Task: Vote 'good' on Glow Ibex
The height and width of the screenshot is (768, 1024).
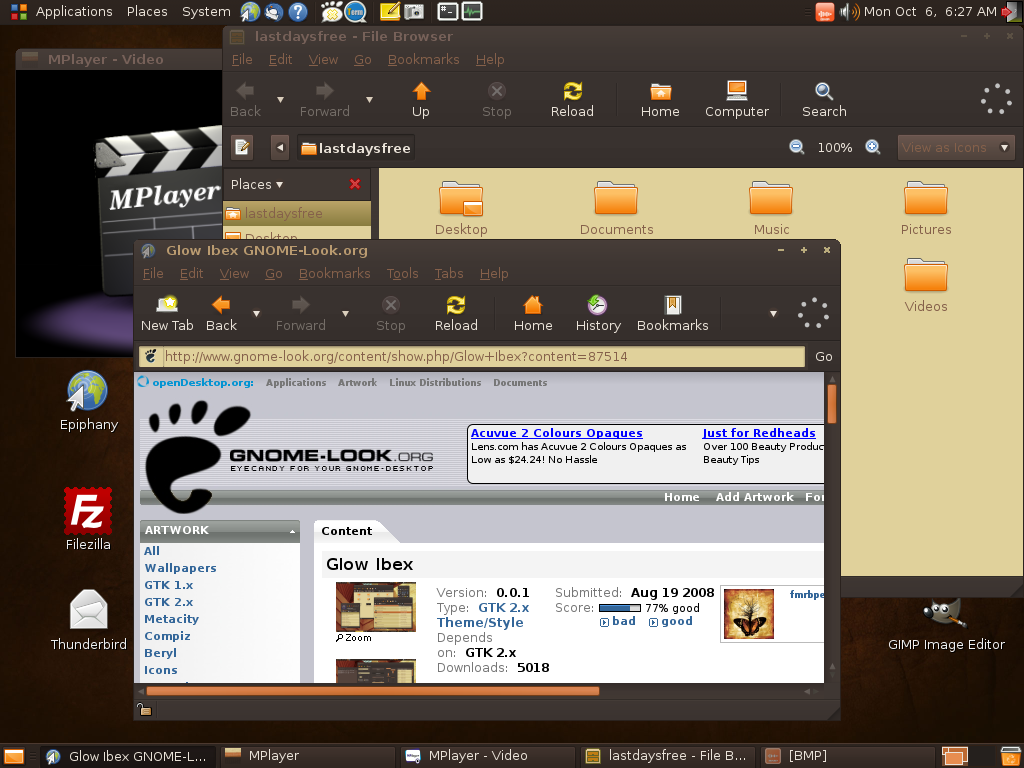Action: (x=671, y=622)
